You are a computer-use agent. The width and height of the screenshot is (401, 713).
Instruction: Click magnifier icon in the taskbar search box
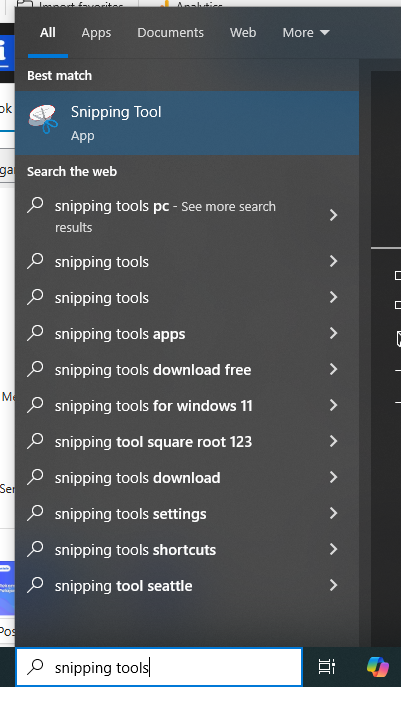click(x=35, y=667)
